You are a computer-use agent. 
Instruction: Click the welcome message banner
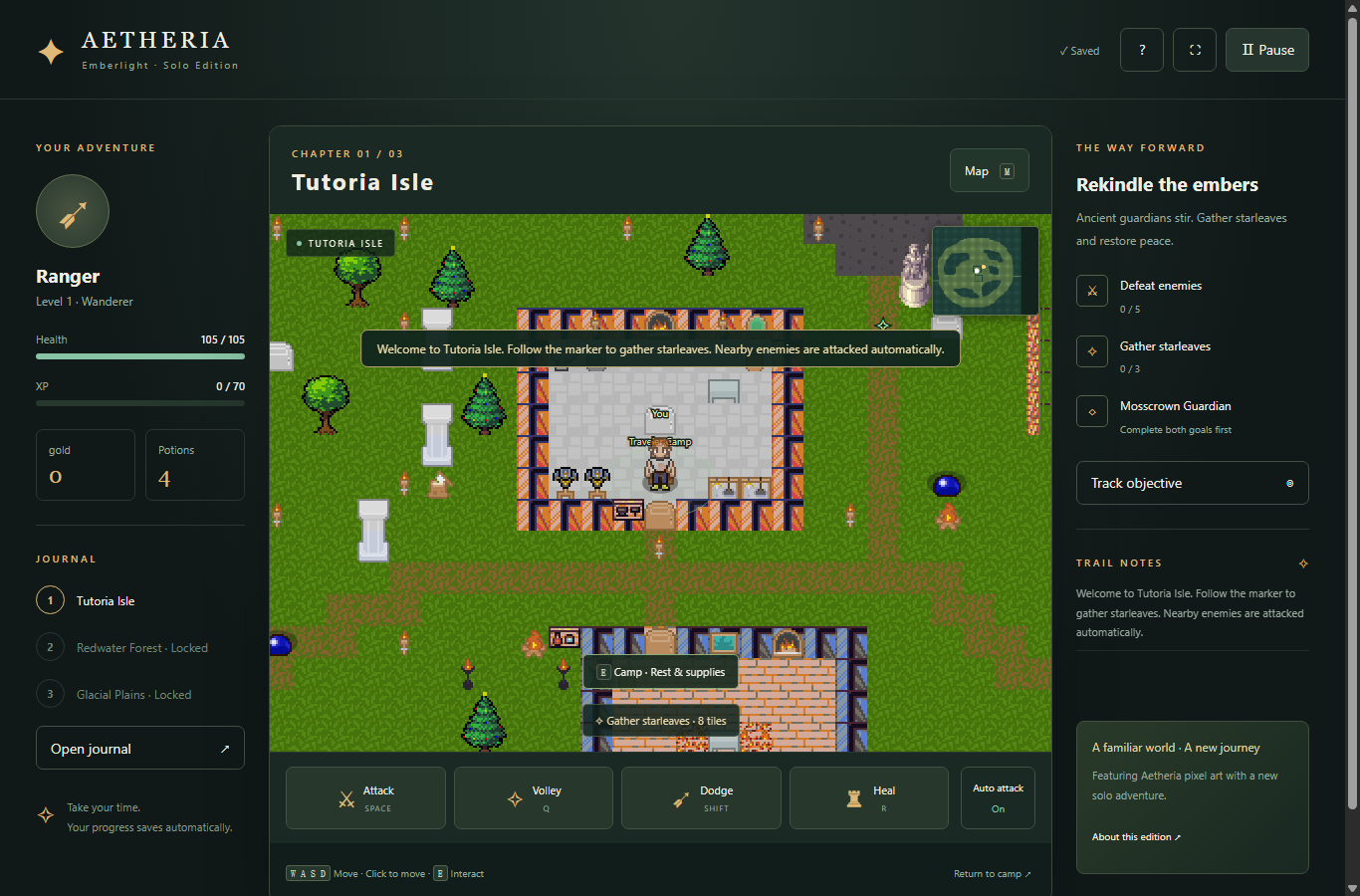tap(660, 349)
